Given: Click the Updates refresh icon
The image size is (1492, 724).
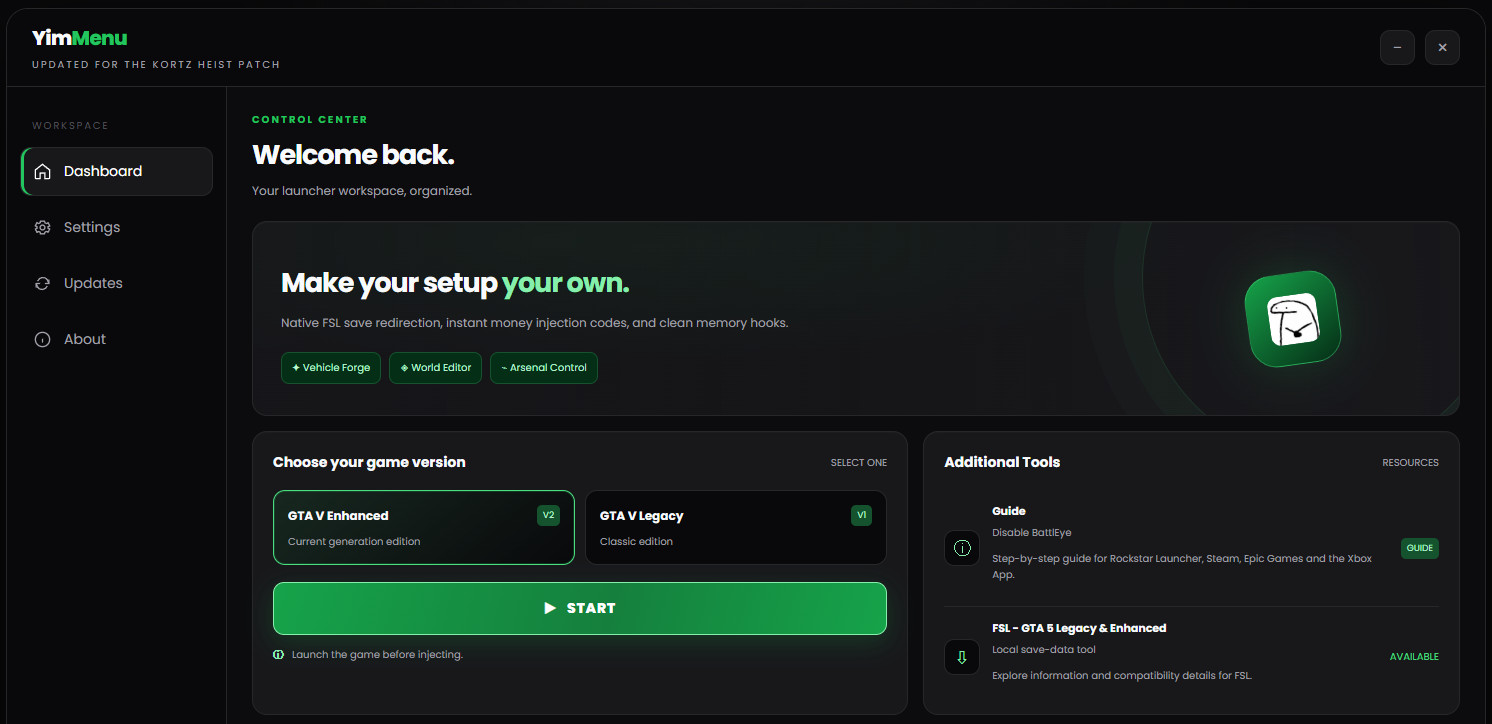Looking at the screenshot, I should pos(42,283).
